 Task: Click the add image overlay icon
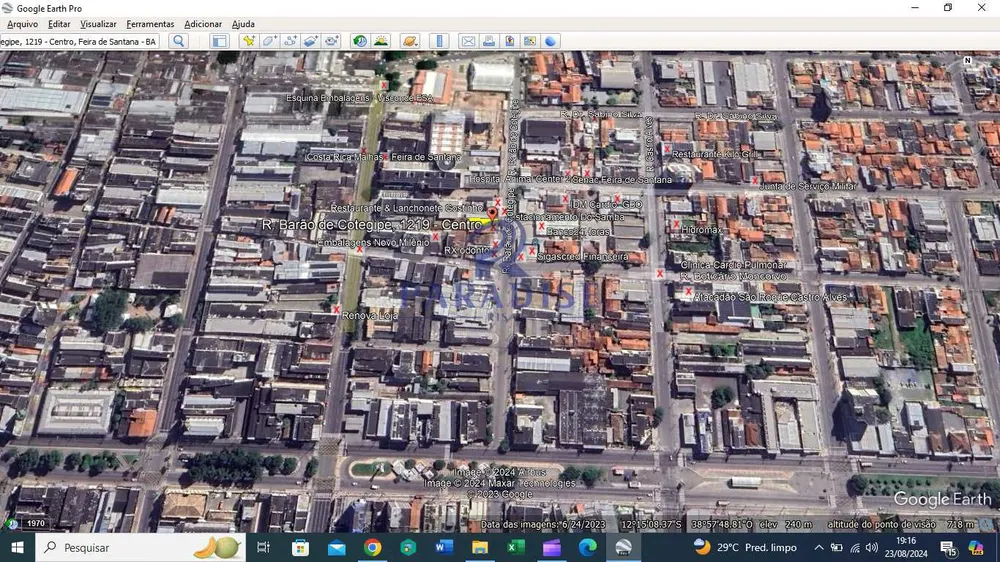coord(311,41)
